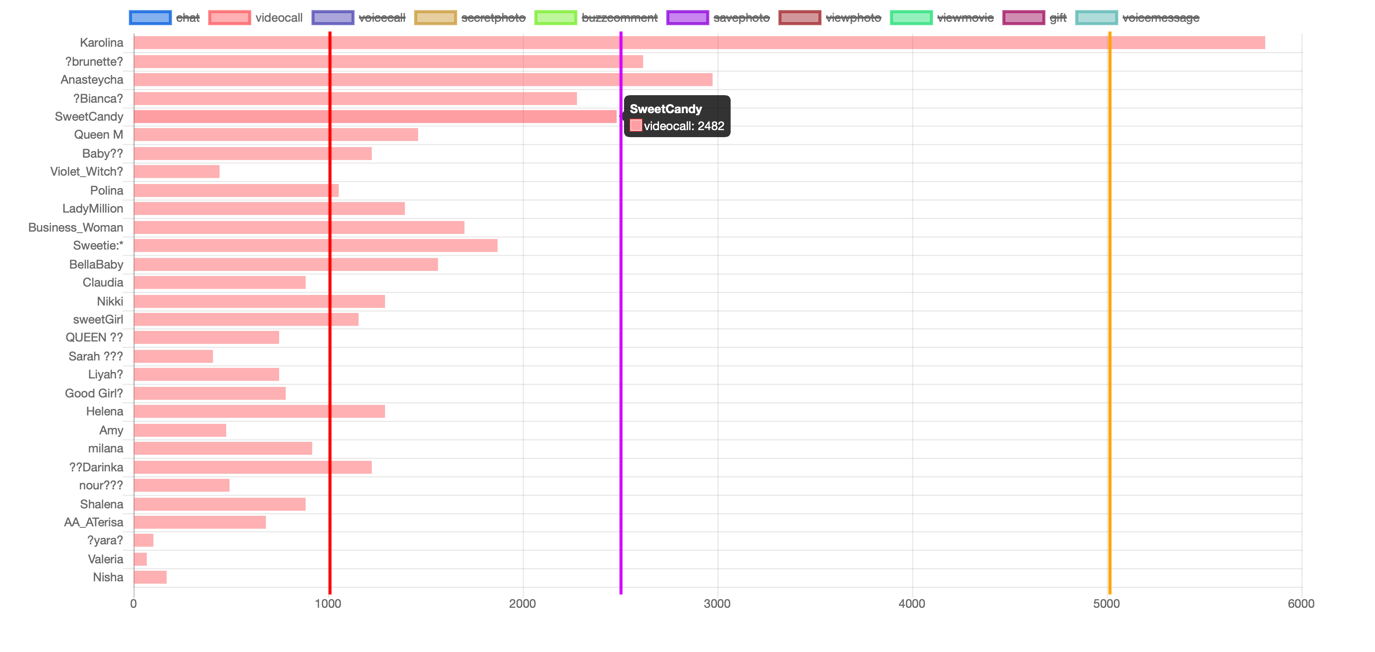Viewport: 1375px width, 652px height.
Task: Enable the viewphoto legend label
Action: coord(853,17)
